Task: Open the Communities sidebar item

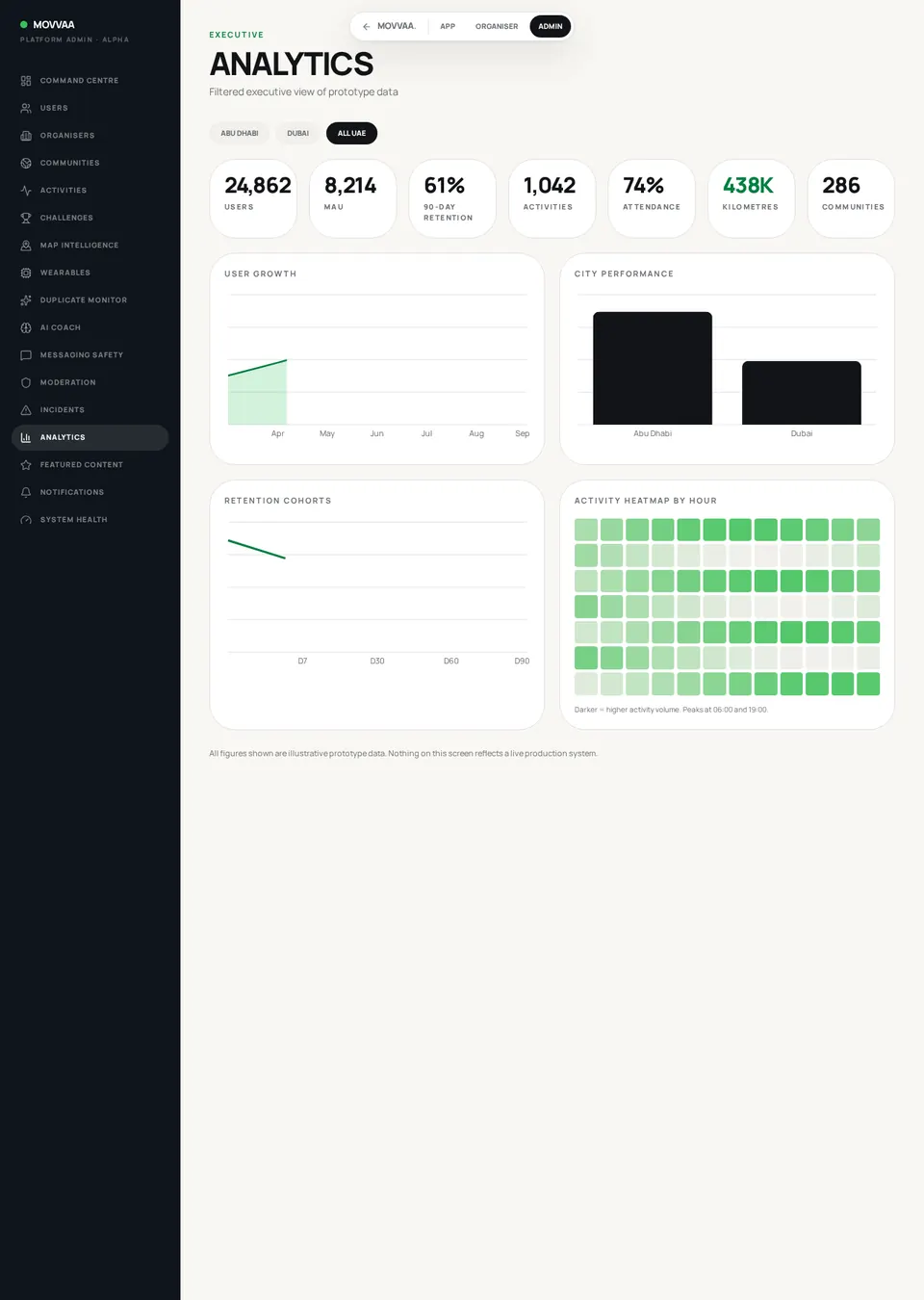Action: coord(90,163)
